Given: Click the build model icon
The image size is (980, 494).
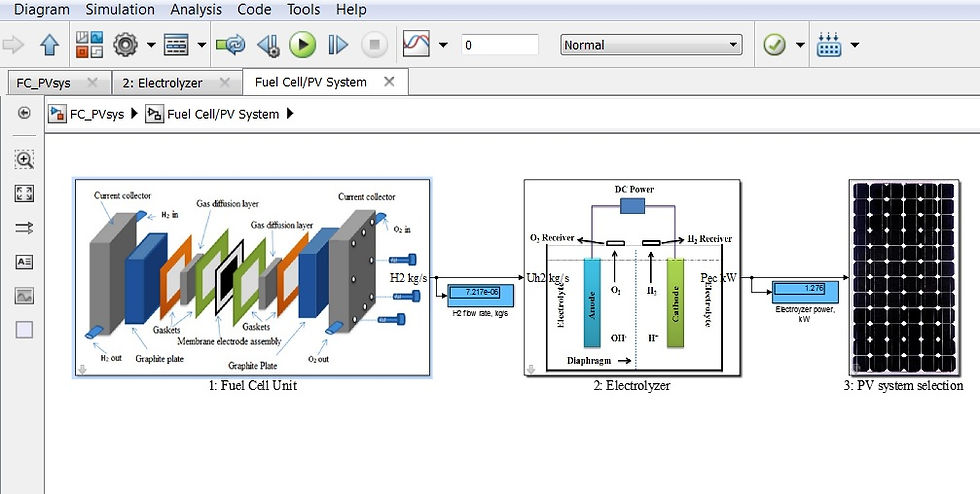Looking at the screenshot, I should coord(829,45).
